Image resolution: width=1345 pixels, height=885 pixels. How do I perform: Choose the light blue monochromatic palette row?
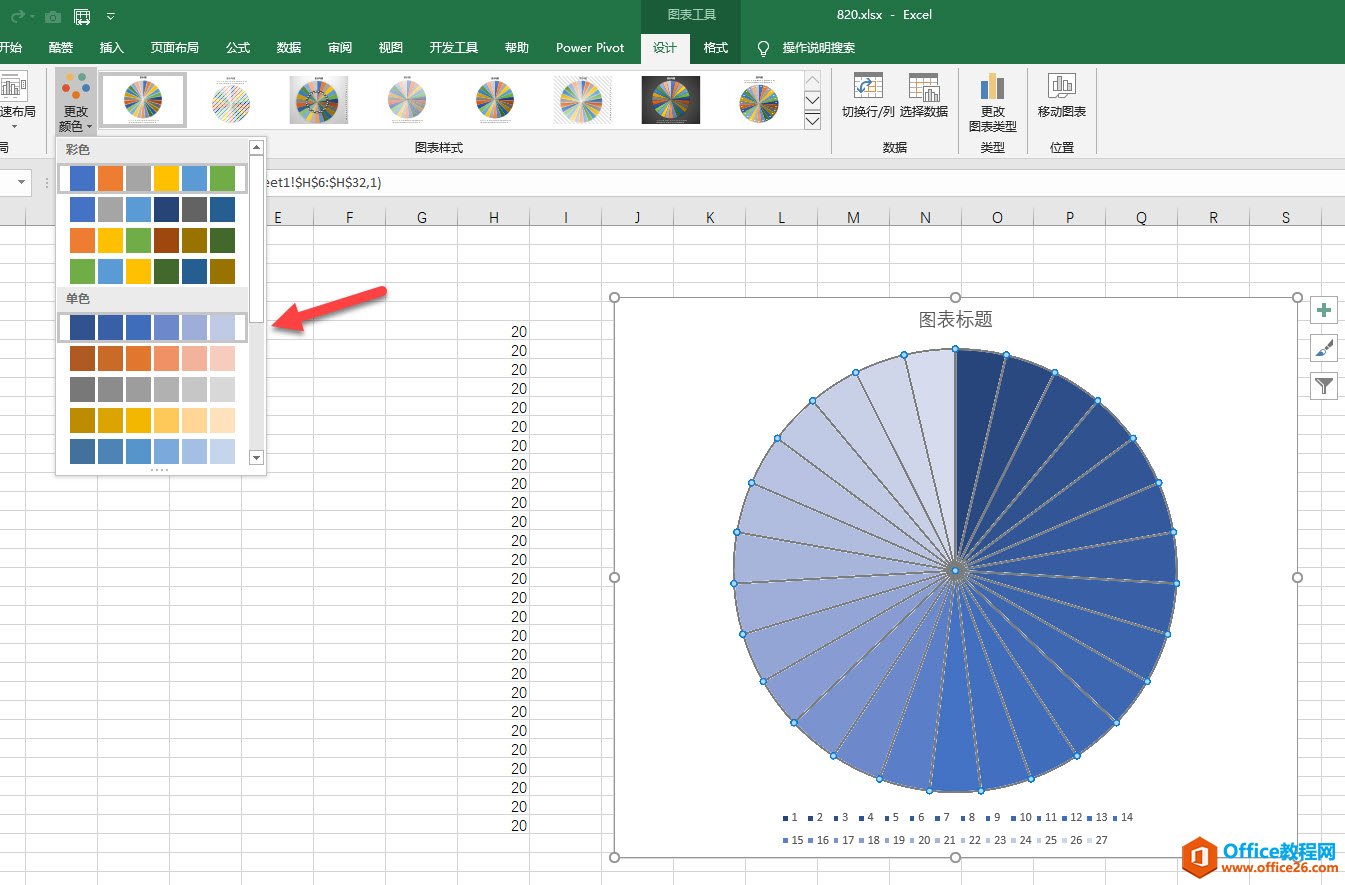(152, 451)
